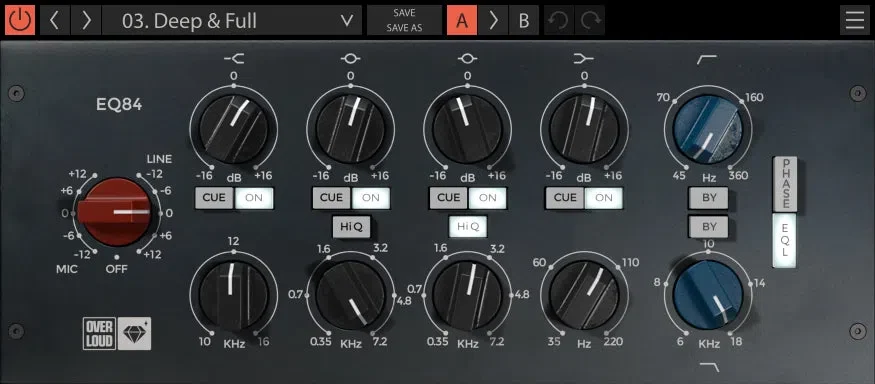Toggle the EQL switch
875x384 pixels.
785,241
